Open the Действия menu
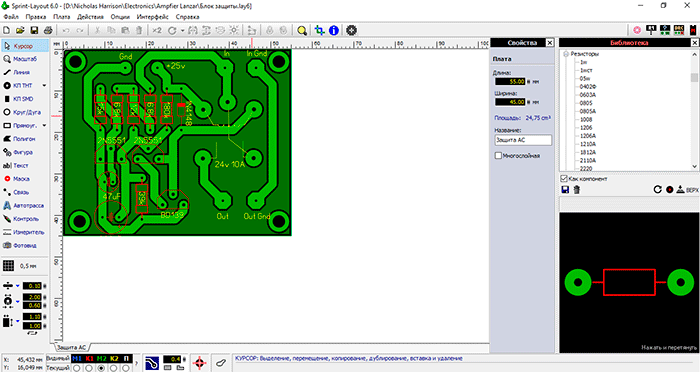The height and width of the screenshot is (372, 700). coord(90,17)
